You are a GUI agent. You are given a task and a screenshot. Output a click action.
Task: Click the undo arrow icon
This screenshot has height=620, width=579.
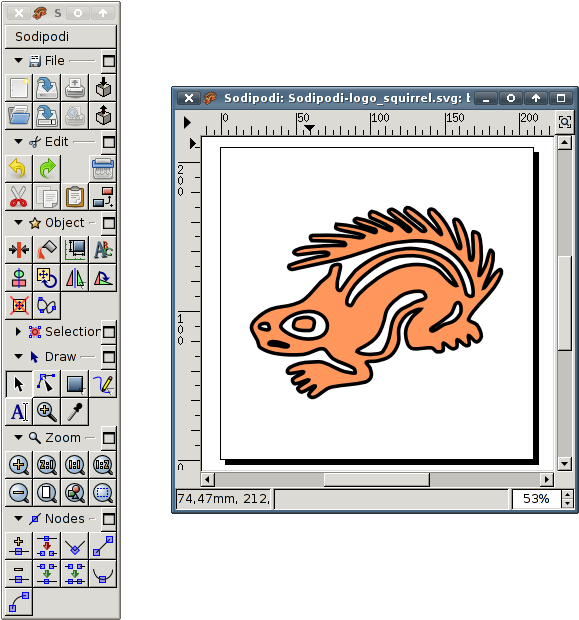pos(19,168)
